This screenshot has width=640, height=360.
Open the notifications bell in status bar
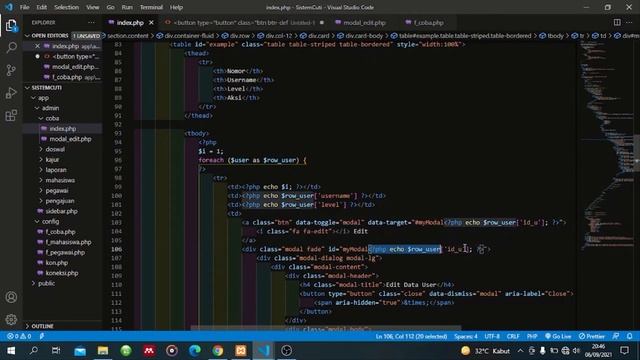pyautogui.click(x=629, y=336)
